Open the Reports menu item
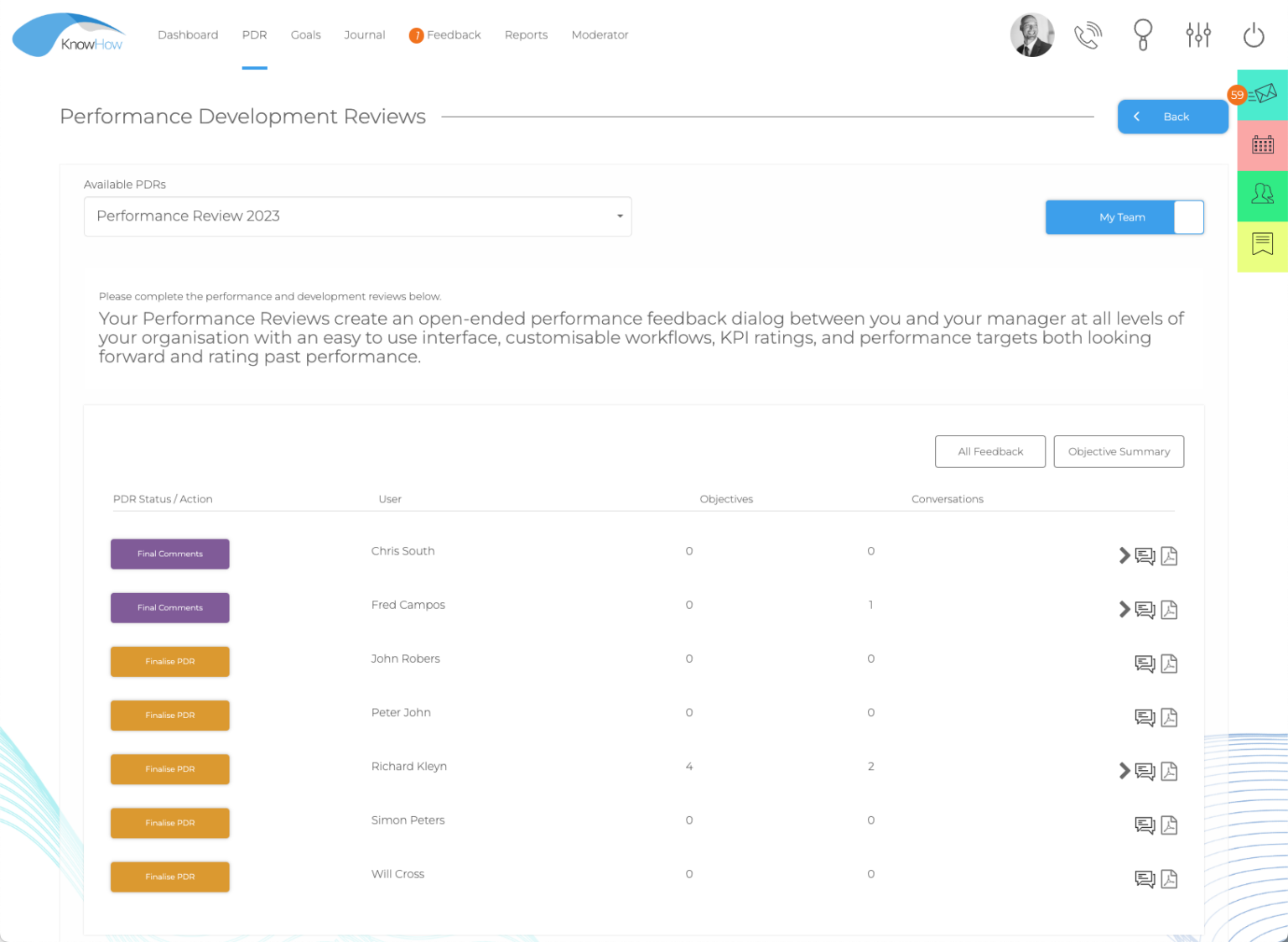 (526, 35)
